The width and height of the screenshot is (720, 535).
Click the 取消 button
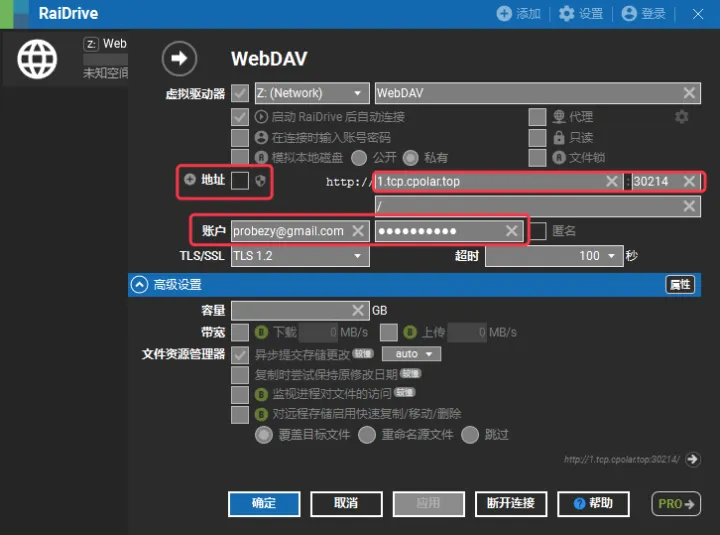[x=346, y=504]
